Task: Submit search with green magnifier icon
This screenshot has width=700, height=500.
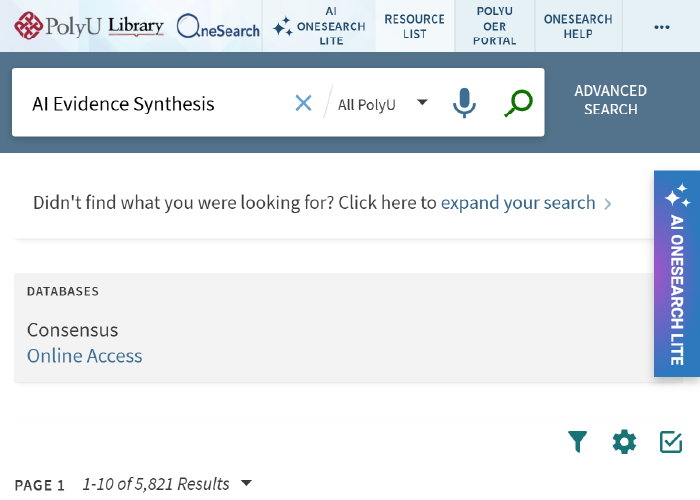Action: pos(518,103)
